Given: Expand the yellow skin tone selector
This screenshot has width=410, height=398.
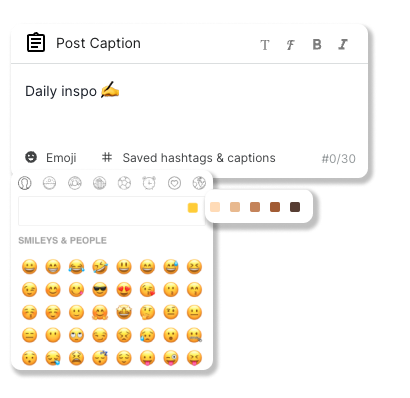Looking at the screenshot, I should [x=193, y=208].
